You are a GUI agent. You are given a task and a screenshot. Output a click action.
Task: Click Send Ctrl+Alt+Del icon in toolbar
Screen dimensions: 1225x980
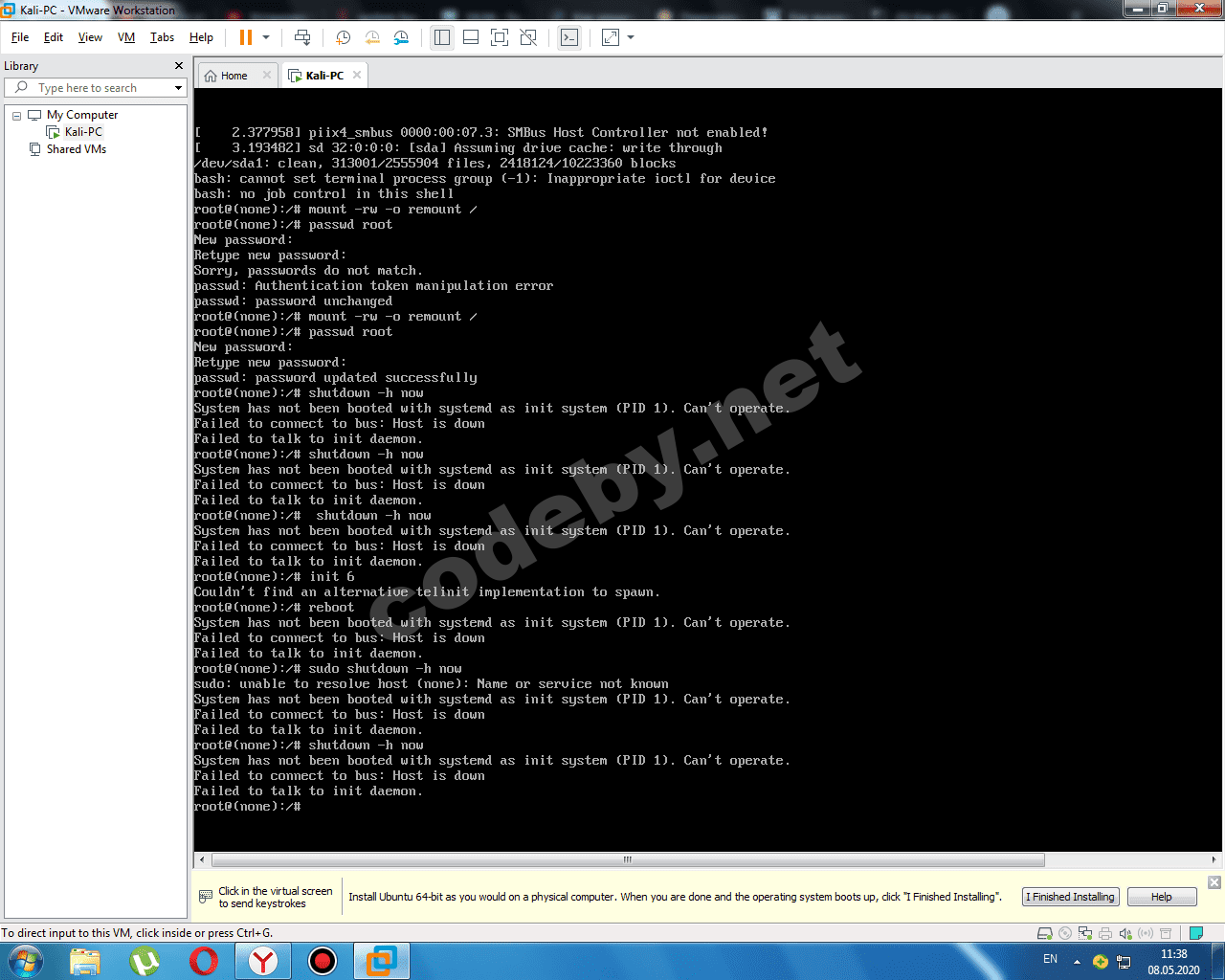click(302, 37)
